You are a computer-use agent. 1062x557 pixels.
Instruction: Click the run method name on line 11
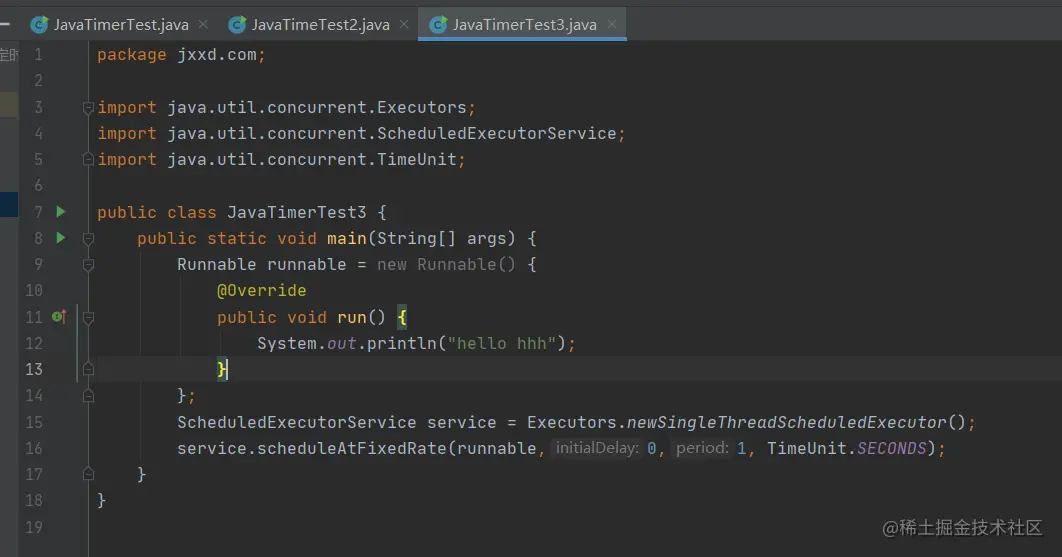click(352, 317)
